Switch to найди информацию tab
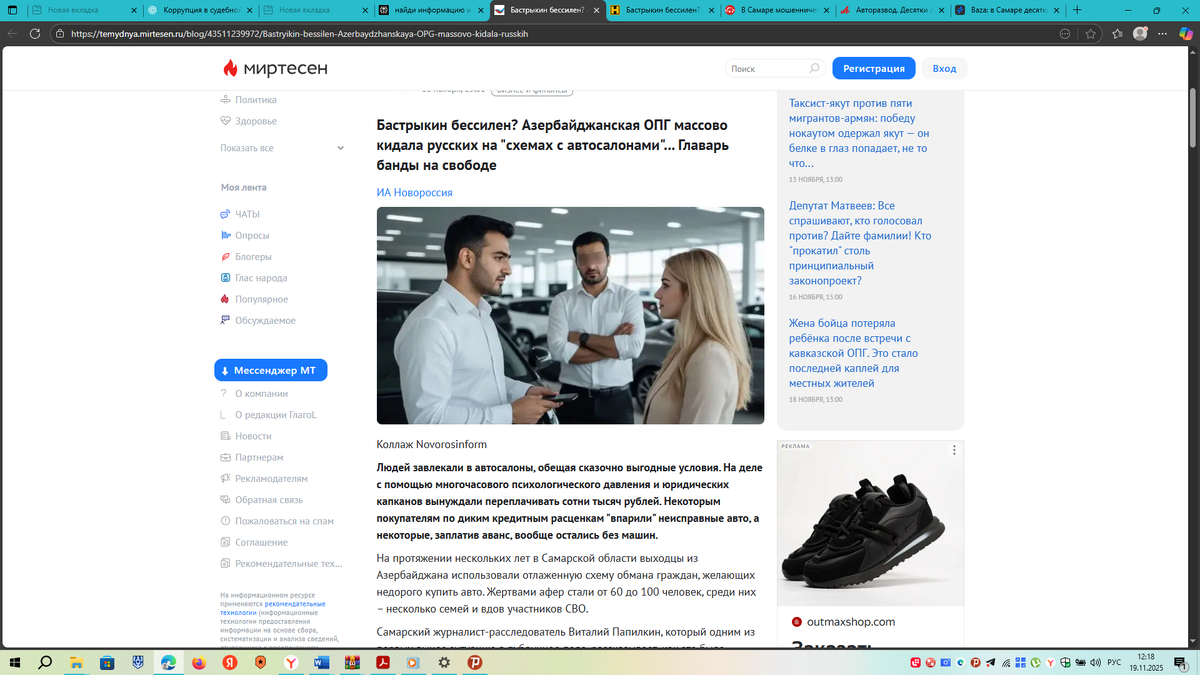 pyautogui.click(x=430, y=10)
